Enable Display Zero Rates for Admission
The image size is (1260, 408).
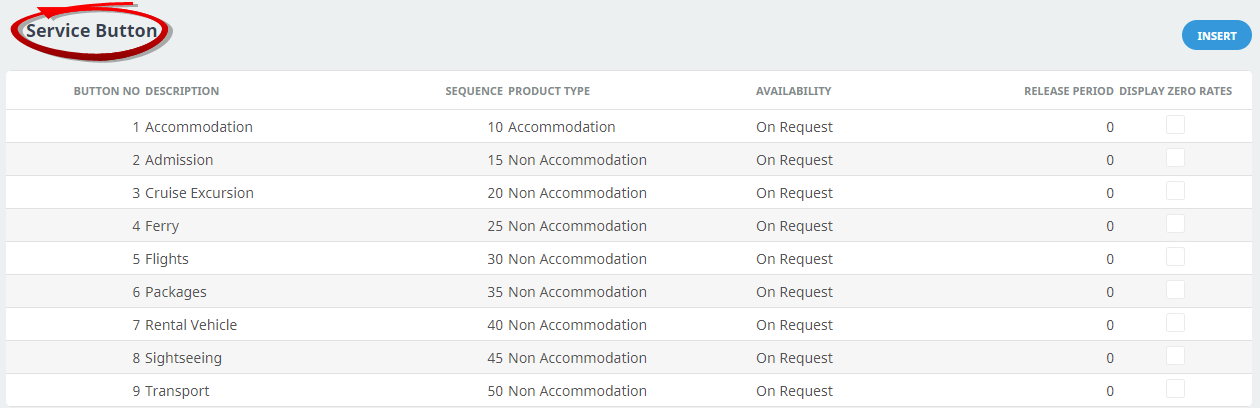(x=1175, y=158)
